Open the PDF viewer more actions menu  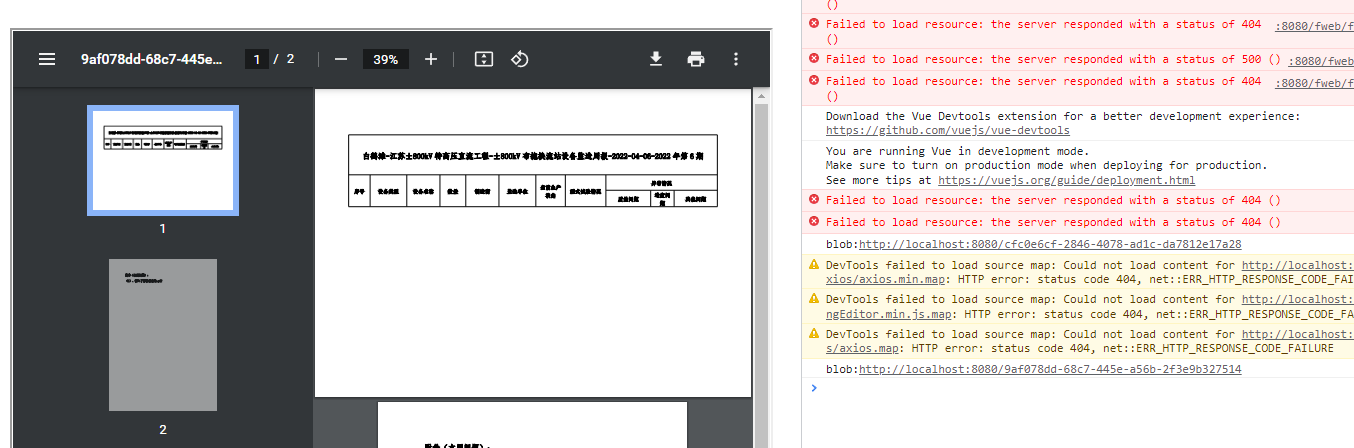point(736,59)
